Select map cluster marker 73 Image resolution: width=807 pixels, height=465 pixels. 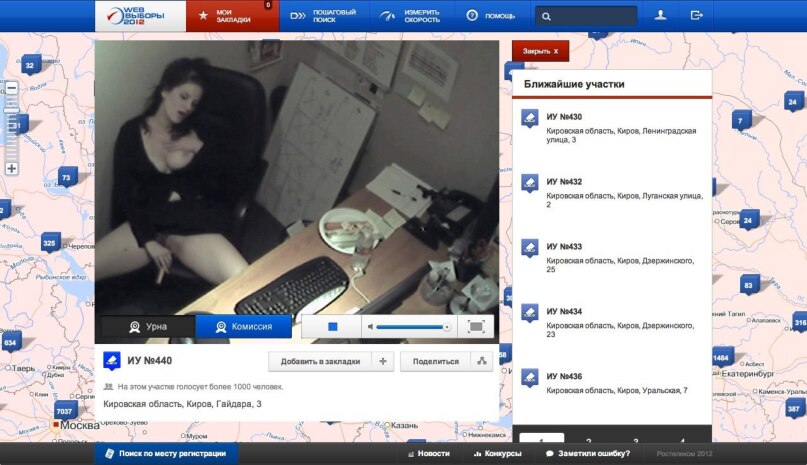tap(67, 177)
